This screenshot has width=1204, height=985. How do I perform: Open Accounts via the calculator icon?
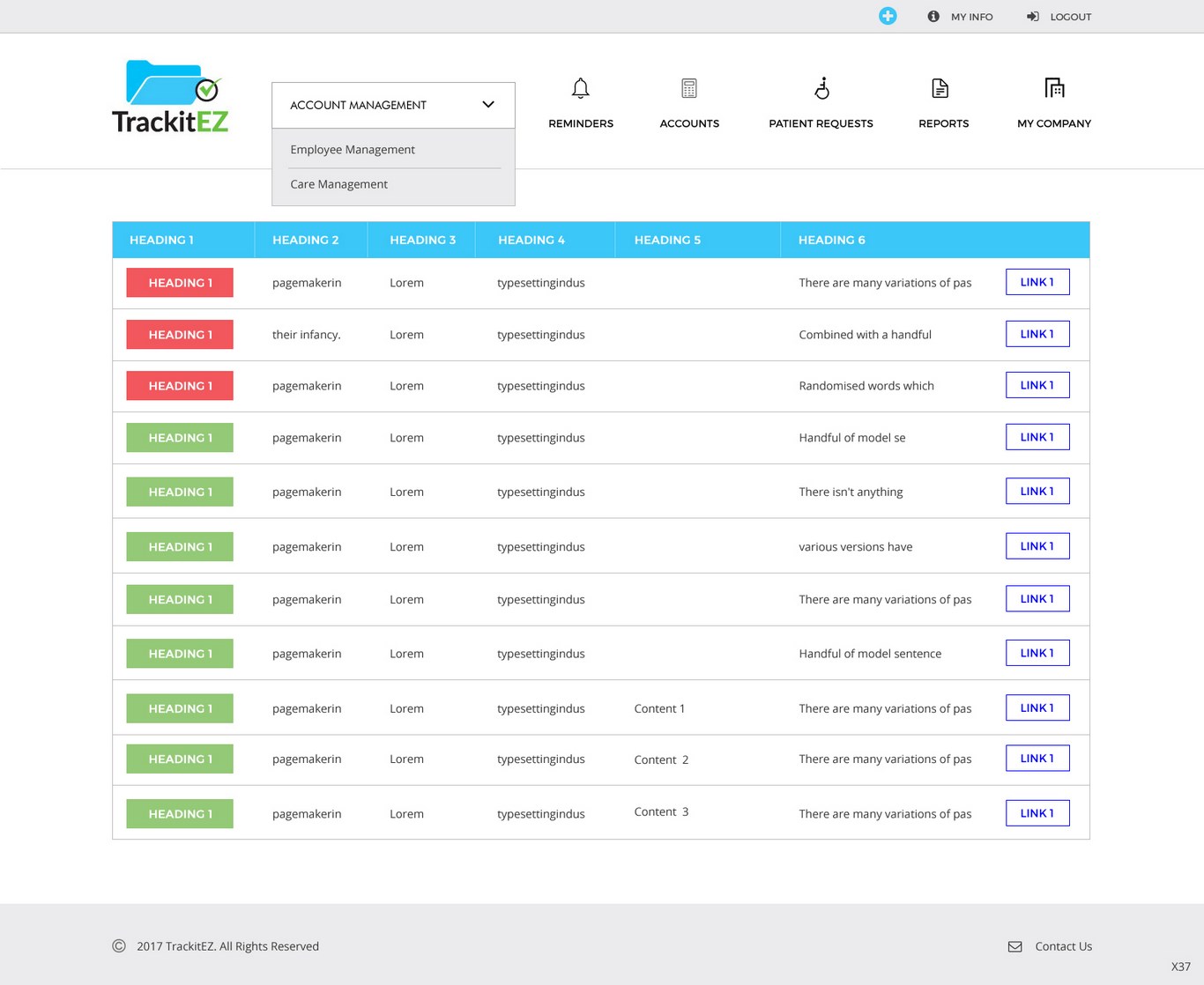[x=689, y=88]
